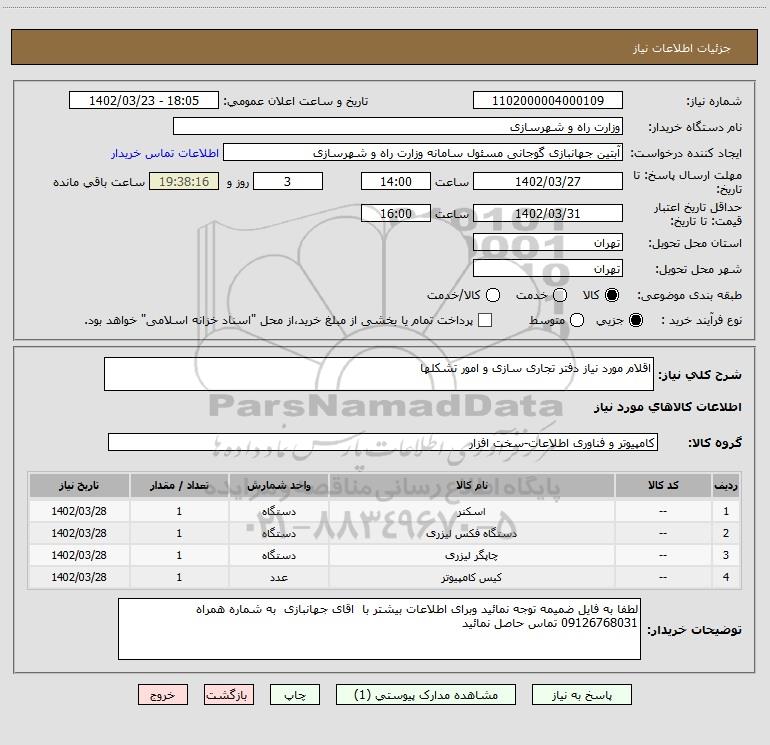This screenshot has height=745, width=770.
Task: Click the پاسخ به نیاز button
Action: point(582,695)
